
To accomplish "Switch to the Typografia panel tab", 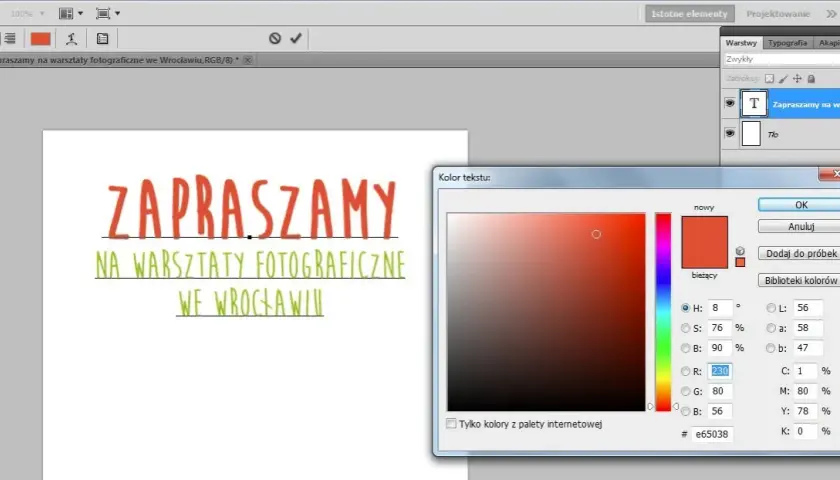I will (787, 43).
